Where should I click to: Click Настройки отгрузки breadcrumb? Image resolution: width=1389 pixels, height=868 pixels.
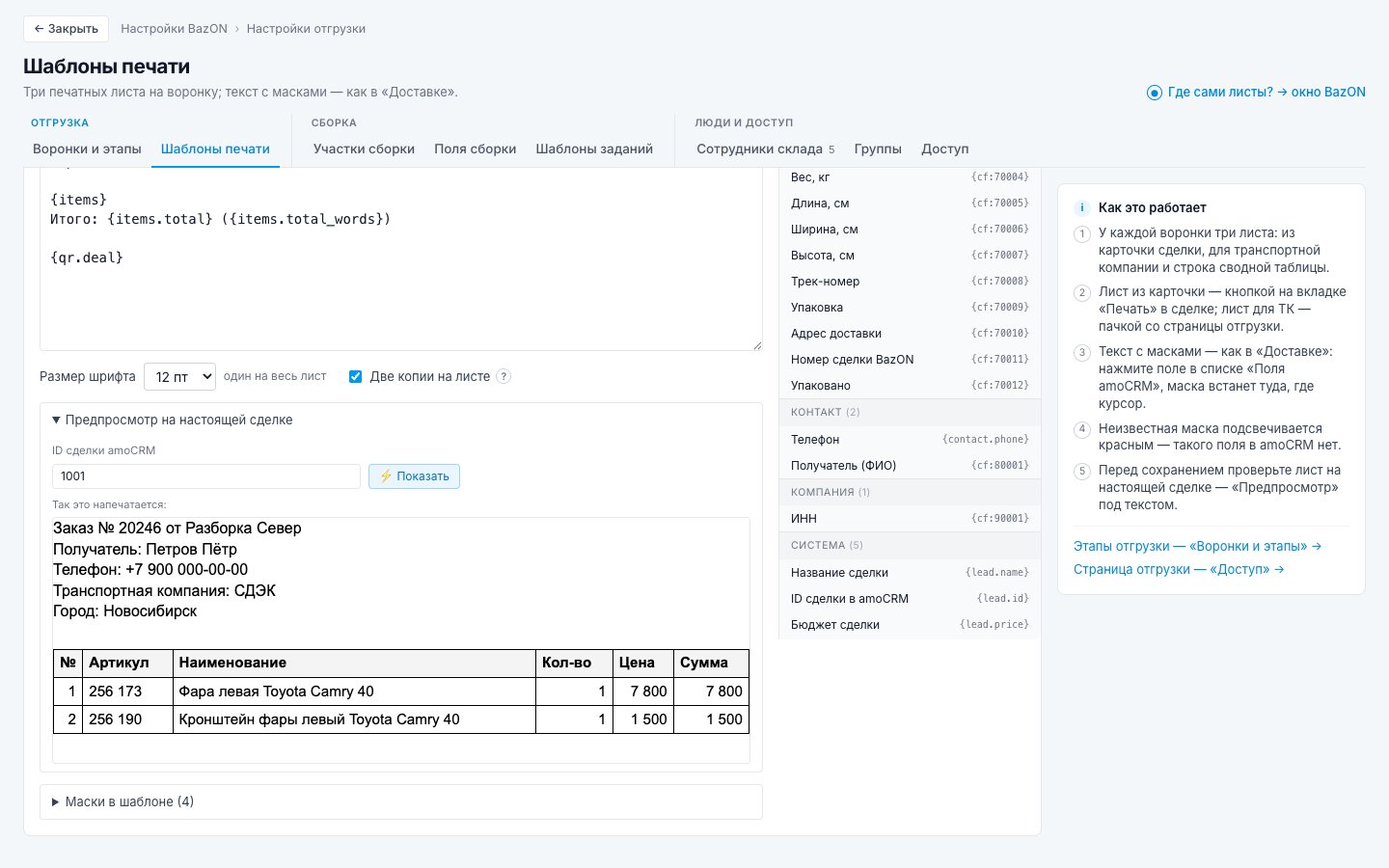tap(306, 29)
